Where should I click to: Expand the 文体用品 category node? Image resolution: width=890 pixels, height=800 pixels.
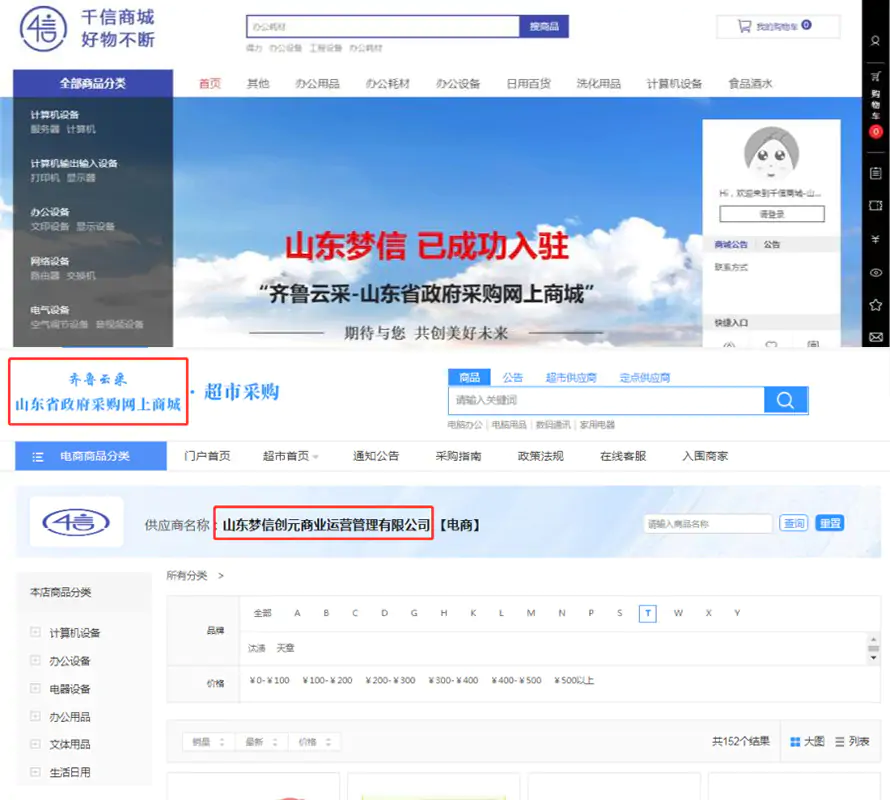[35, 744]
